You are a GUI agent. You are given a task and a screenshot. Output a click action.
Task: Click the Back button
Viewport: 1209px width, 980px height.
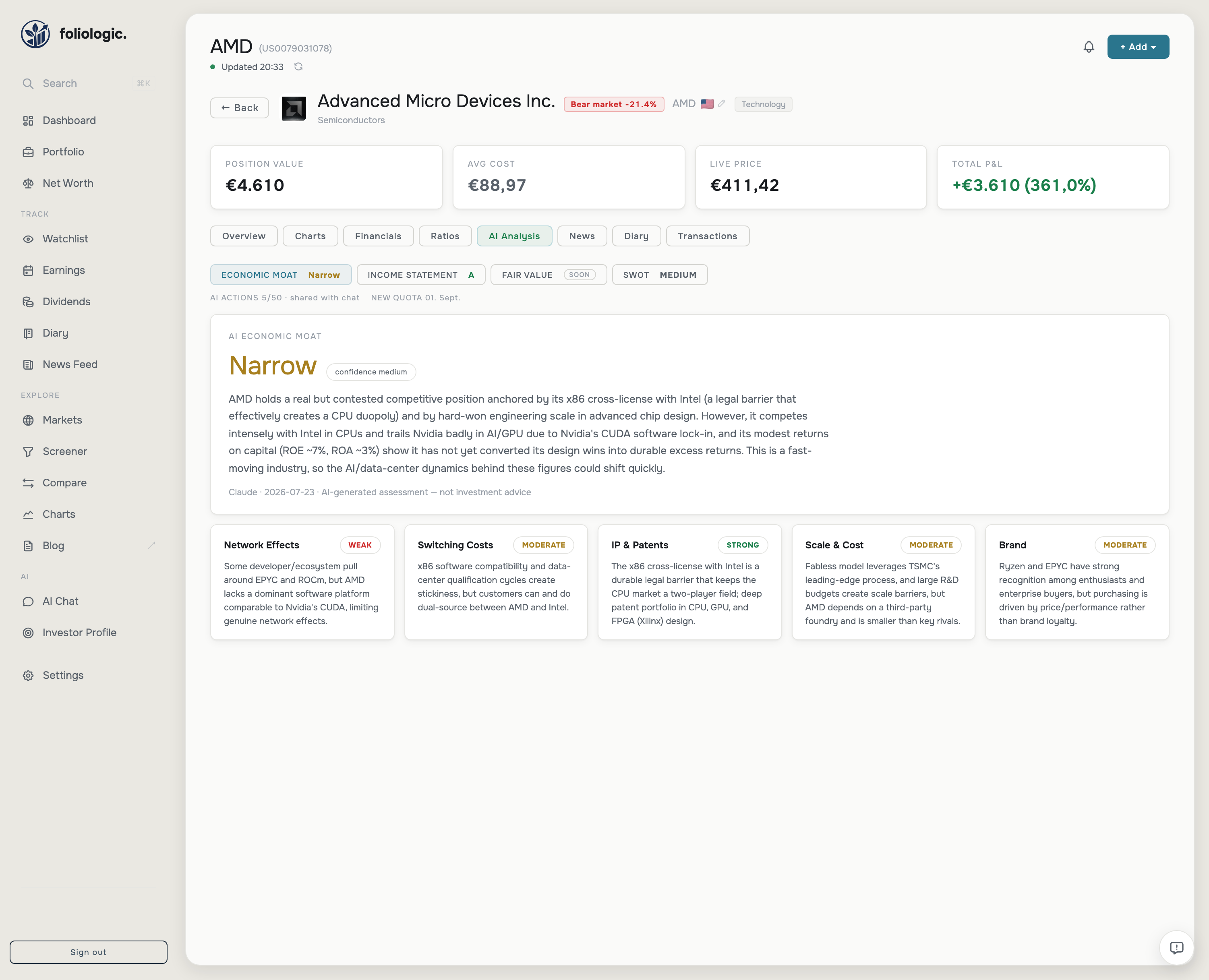[x=240, y=108]
